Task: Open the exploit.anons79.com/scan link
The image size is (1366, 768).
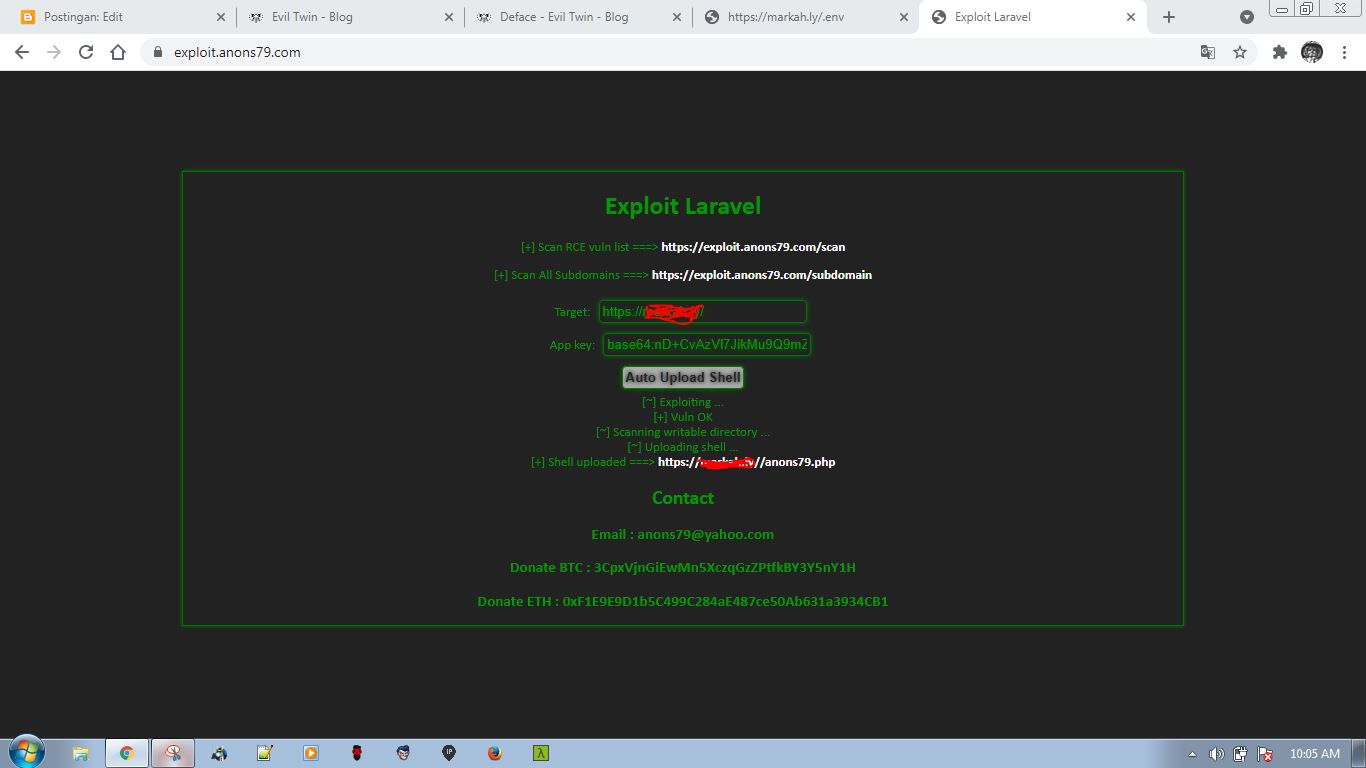Action: (753, 247)
